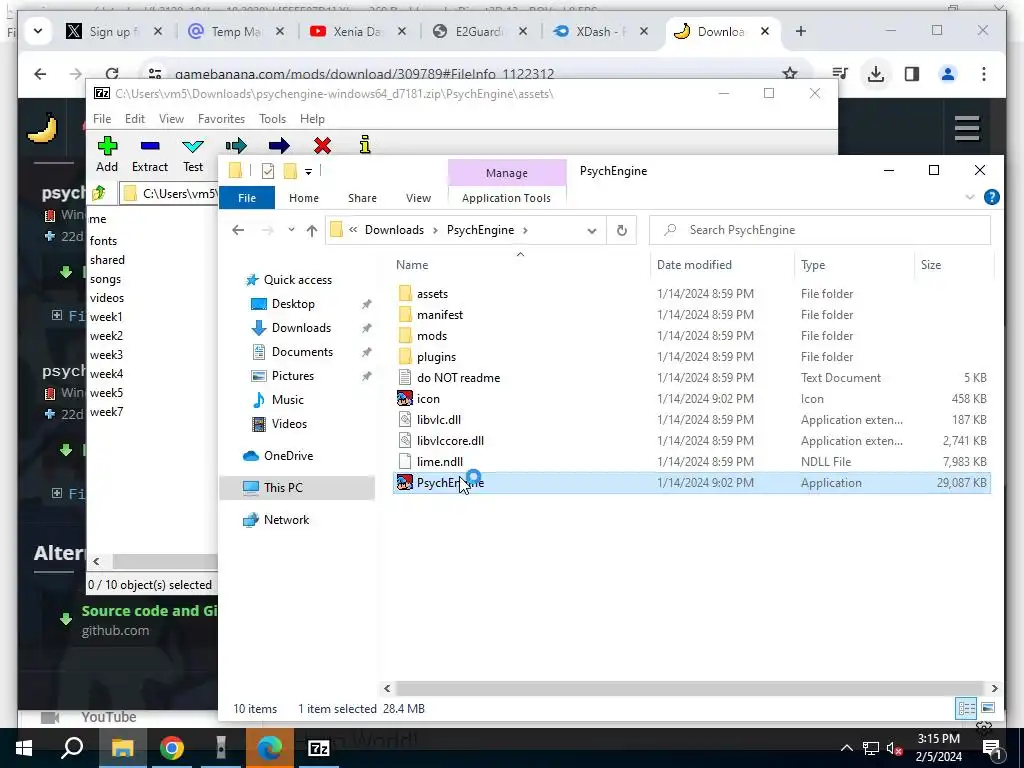Open Chrome media controls icon
Screen dimensions: 1024x768
point(840,74)
